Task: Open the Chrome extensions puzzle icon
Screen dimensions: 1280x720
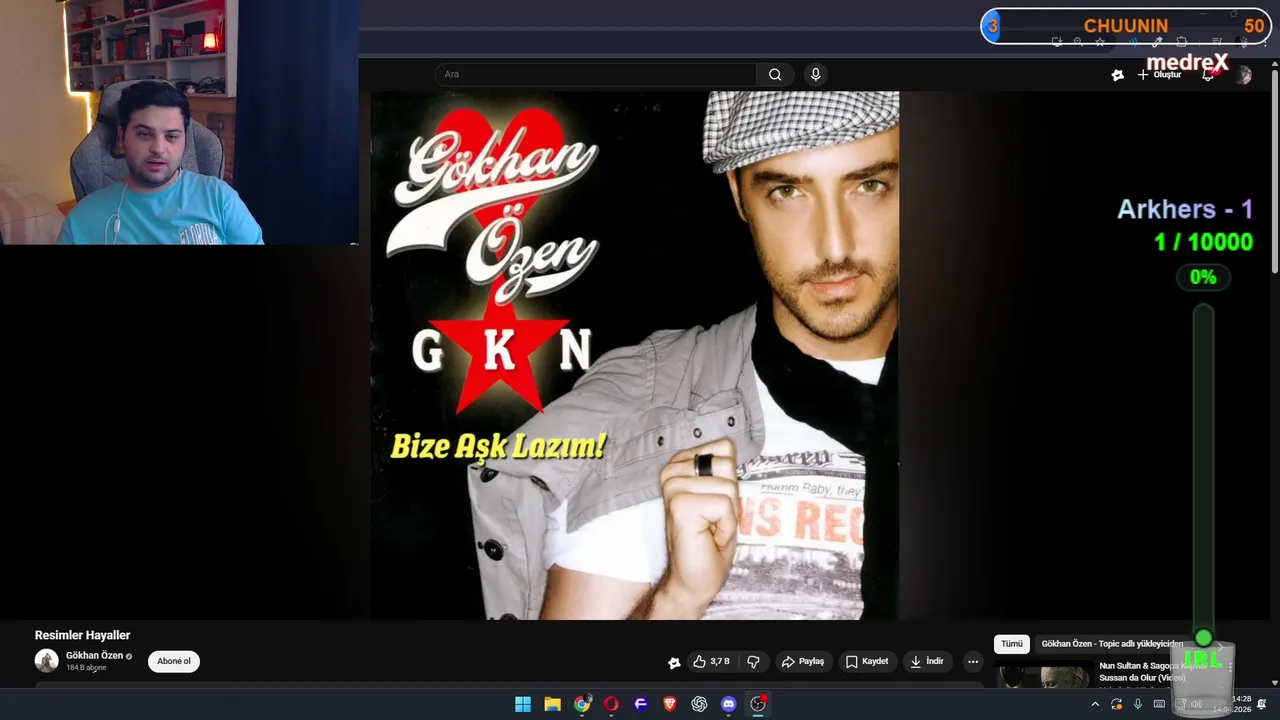Action: (x=1181, y=42)
